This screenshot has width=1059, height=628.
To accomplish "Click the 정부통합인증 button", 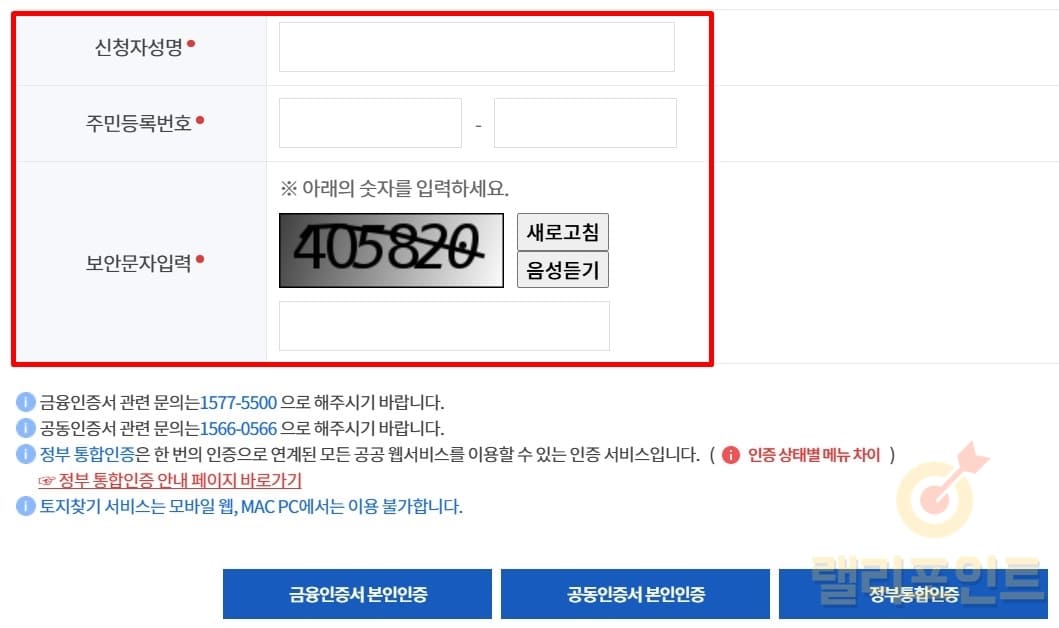I will [x=913, y=594].
